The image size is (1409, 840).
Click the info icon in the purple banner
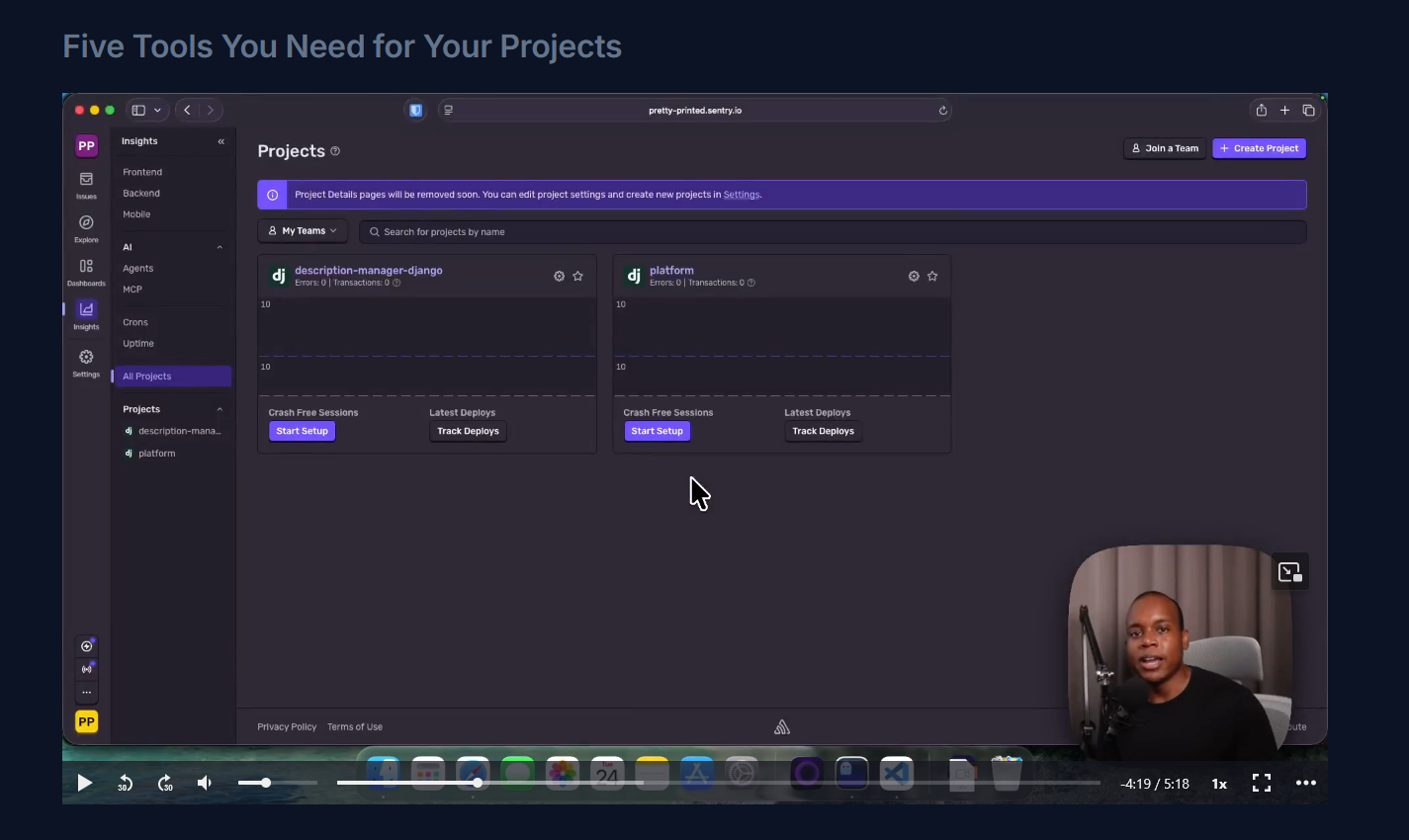[x=272, y=195]
